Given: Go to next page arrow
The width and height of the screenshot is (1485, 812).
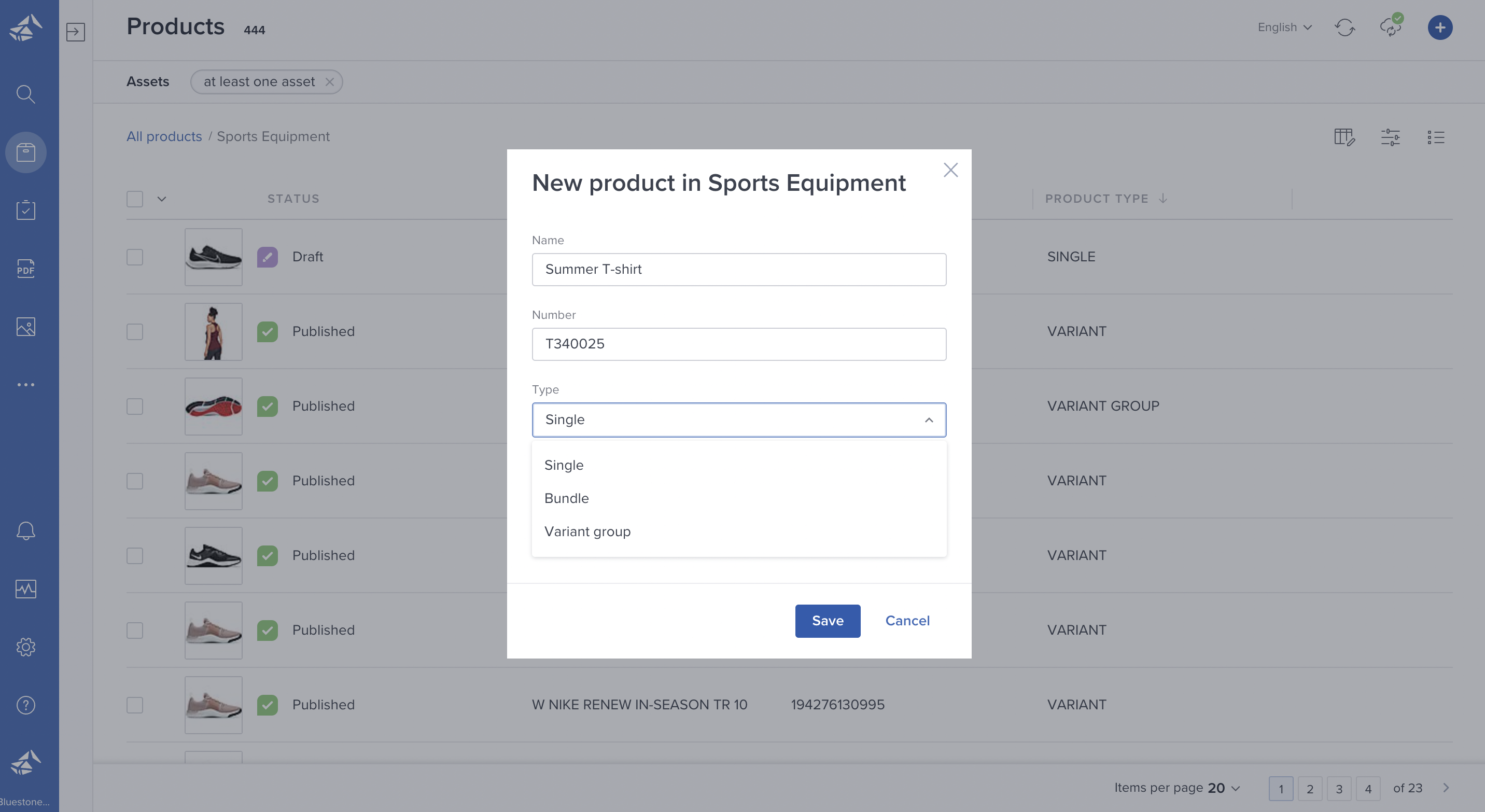Looking at the screenshot, I should point(1445,788).
